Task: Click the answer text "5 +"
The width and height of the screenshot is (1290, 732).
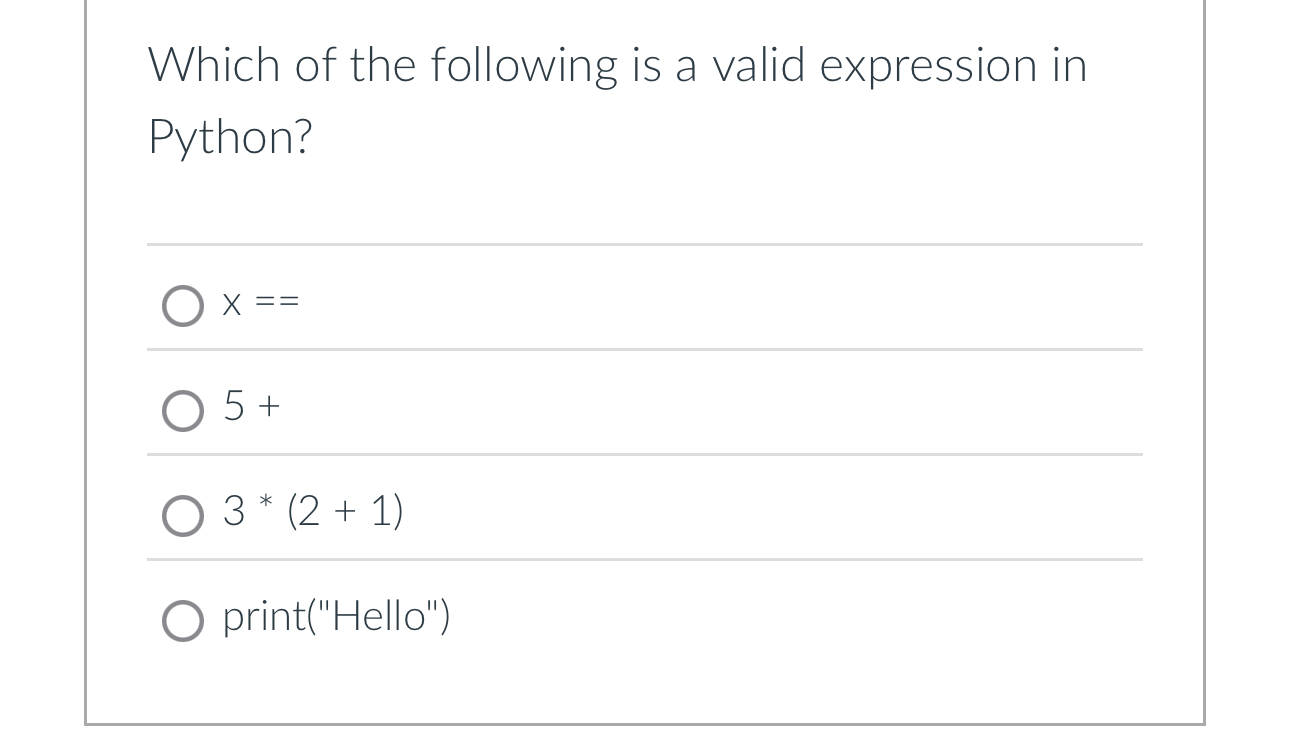Action: click(251, 406)
